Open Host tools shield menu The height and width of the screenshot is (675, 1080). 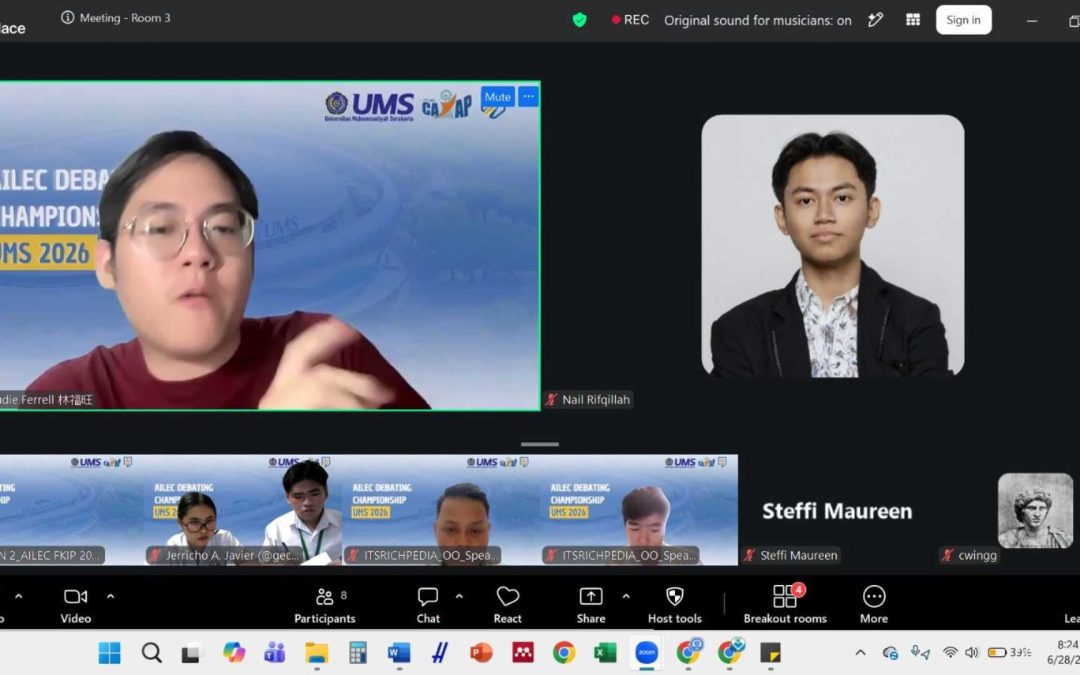coord(675,605)
